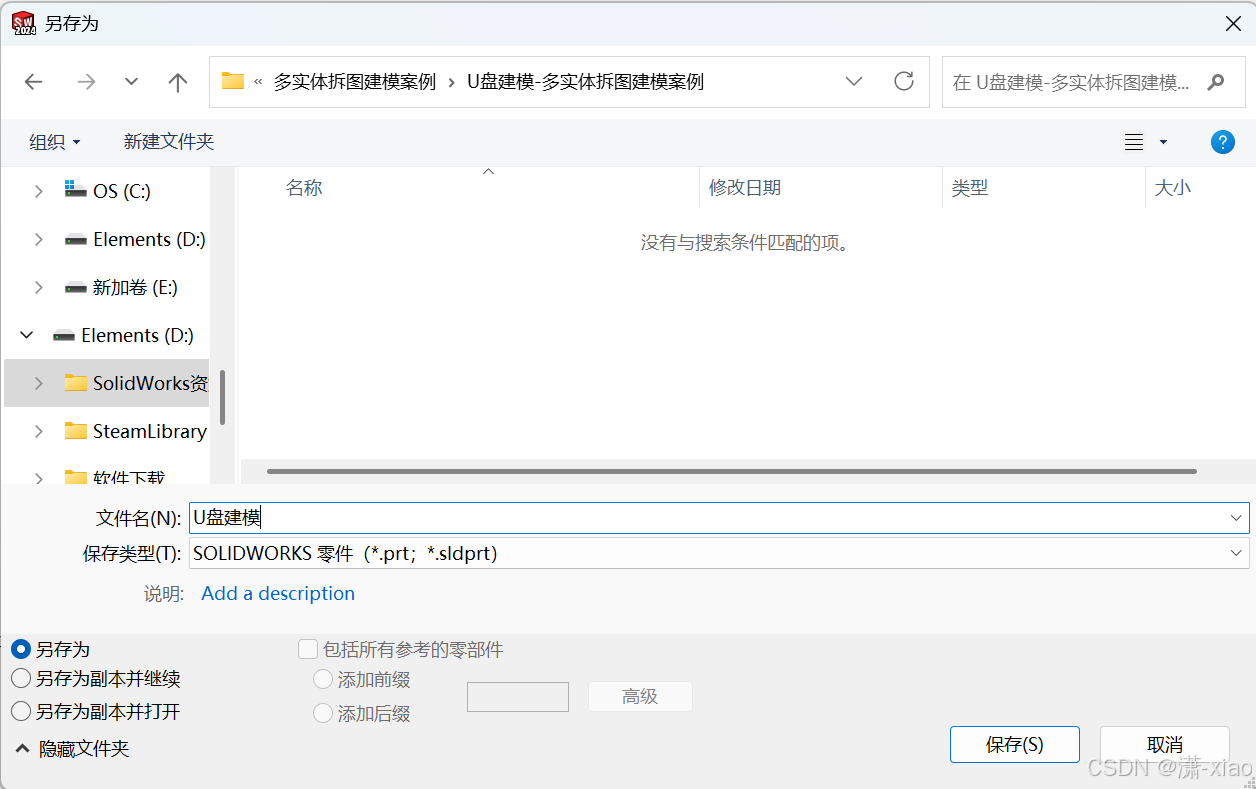Select 另存为 radio option
The height and width of the screenshot is (789, 1256).
[21, 649]
